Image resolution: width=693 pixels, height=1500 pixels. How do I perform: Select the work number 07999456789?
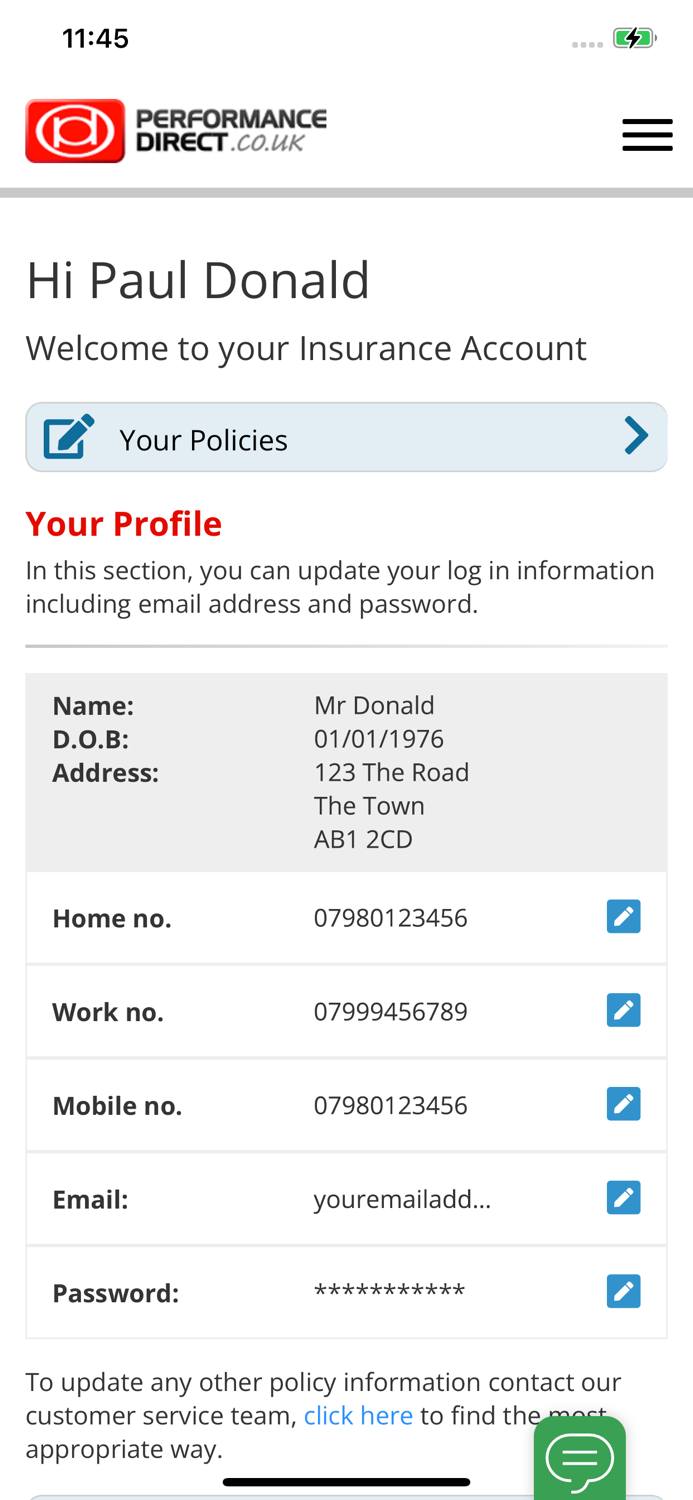tap(390, 1012)
